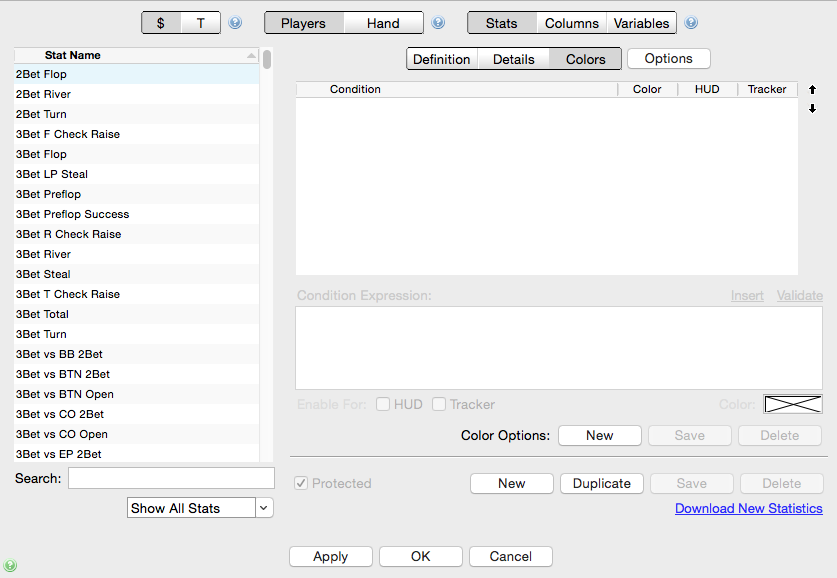Select the T tournament toggle

coord(201,23)
